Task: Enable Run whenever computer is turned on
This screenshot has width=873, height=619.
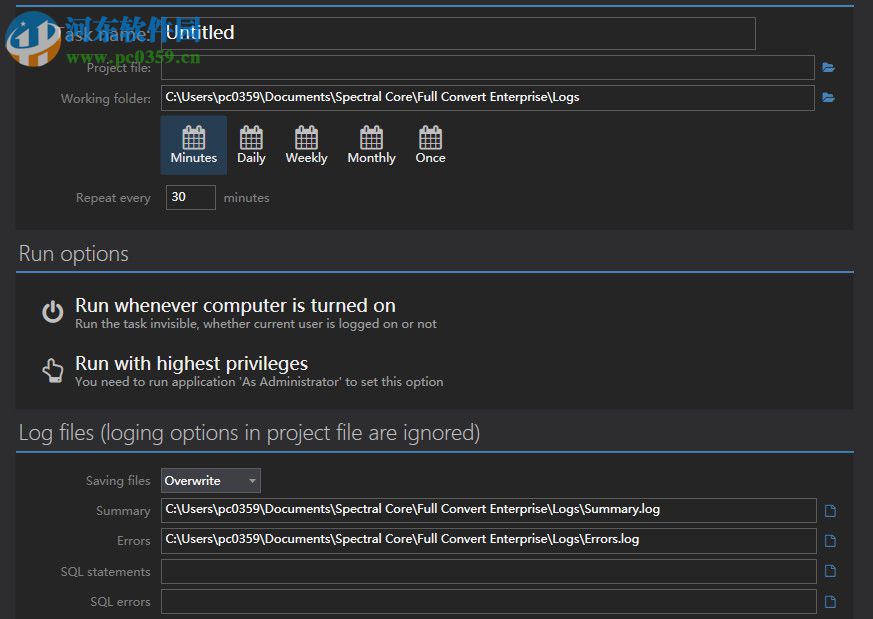Action: pyautogui.click(x=234, y=305)
